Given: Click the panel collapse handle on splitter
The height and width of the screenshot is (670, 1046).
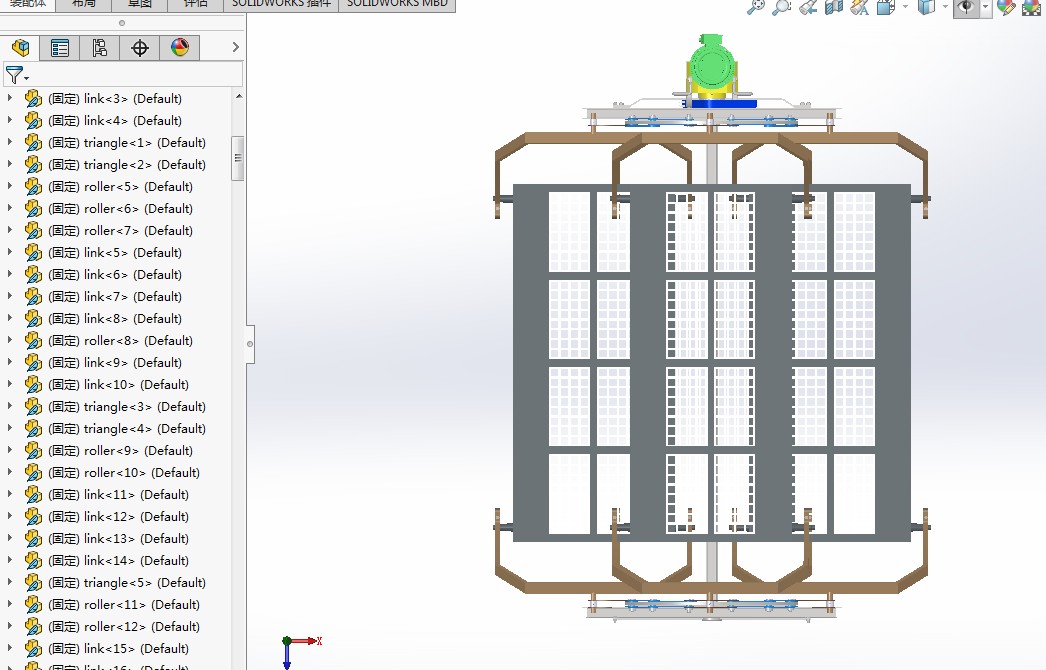Looking at the screenshot, I should pos(250,344).
